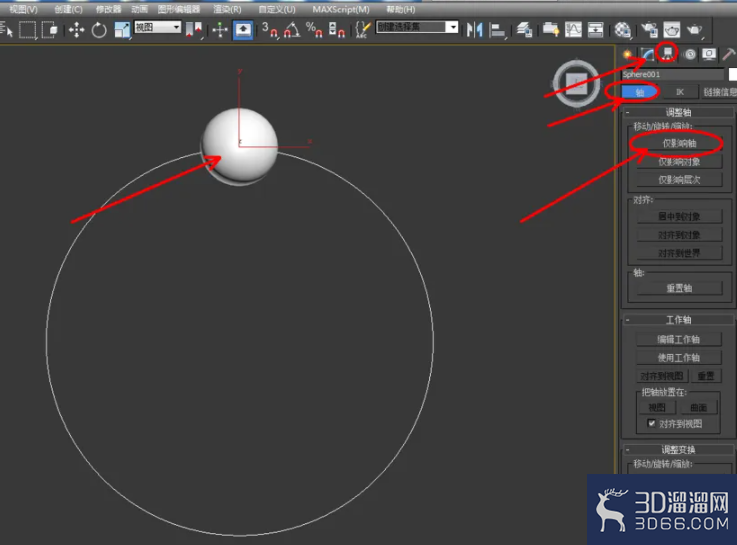Open the 动画 menu
The image size is (737, 545).
click(x=140, y=9)
